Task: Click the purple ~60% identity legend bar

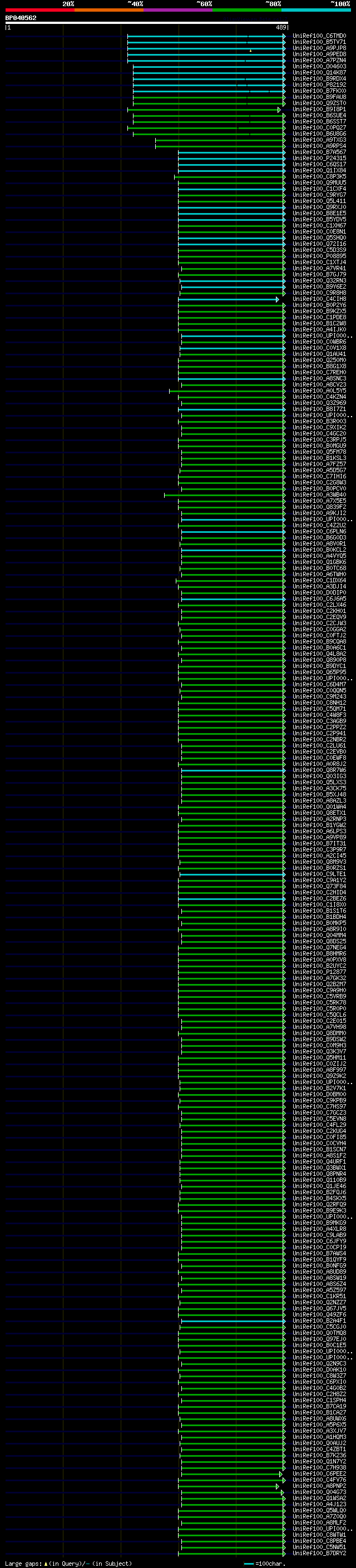Action: pos(179,10)
